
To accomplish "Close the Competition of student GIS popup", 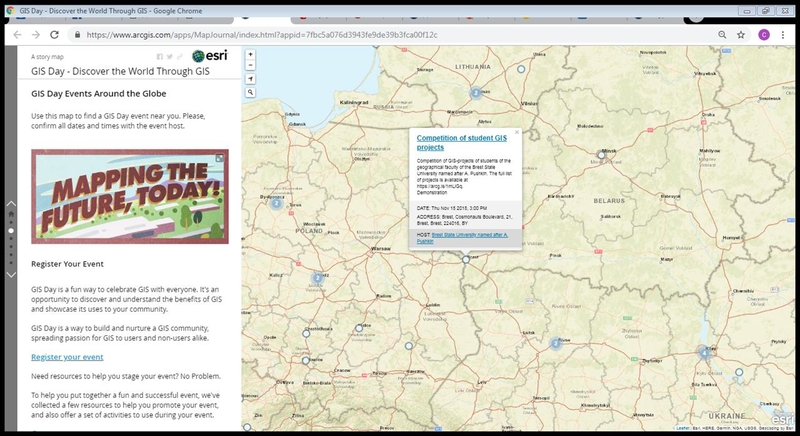I will point(517,132).
